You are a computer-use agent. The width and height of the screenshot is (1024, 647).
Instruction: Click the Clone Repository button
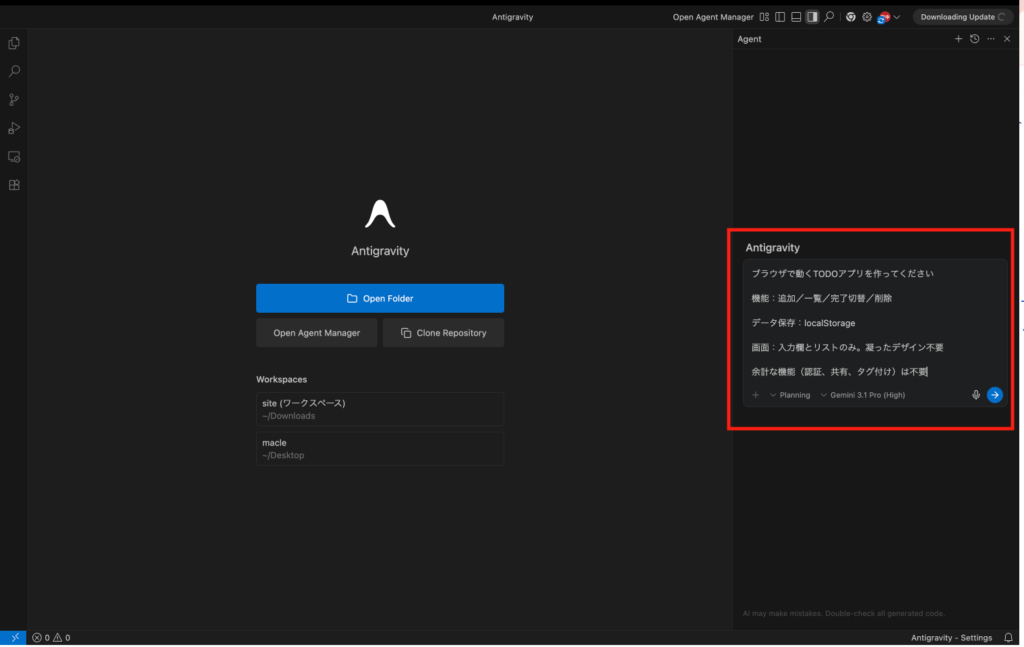point(443,333)
